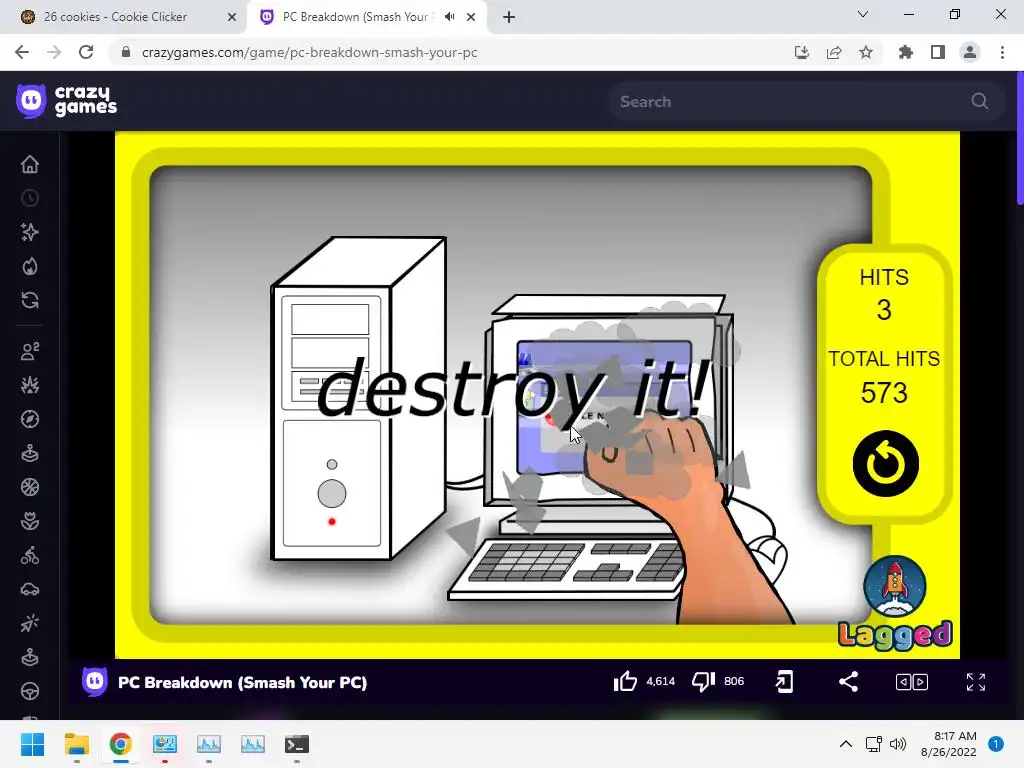The image size is (1024, 768).
Task: Click the PC tower power button in game
Action: tap(332, 494)
